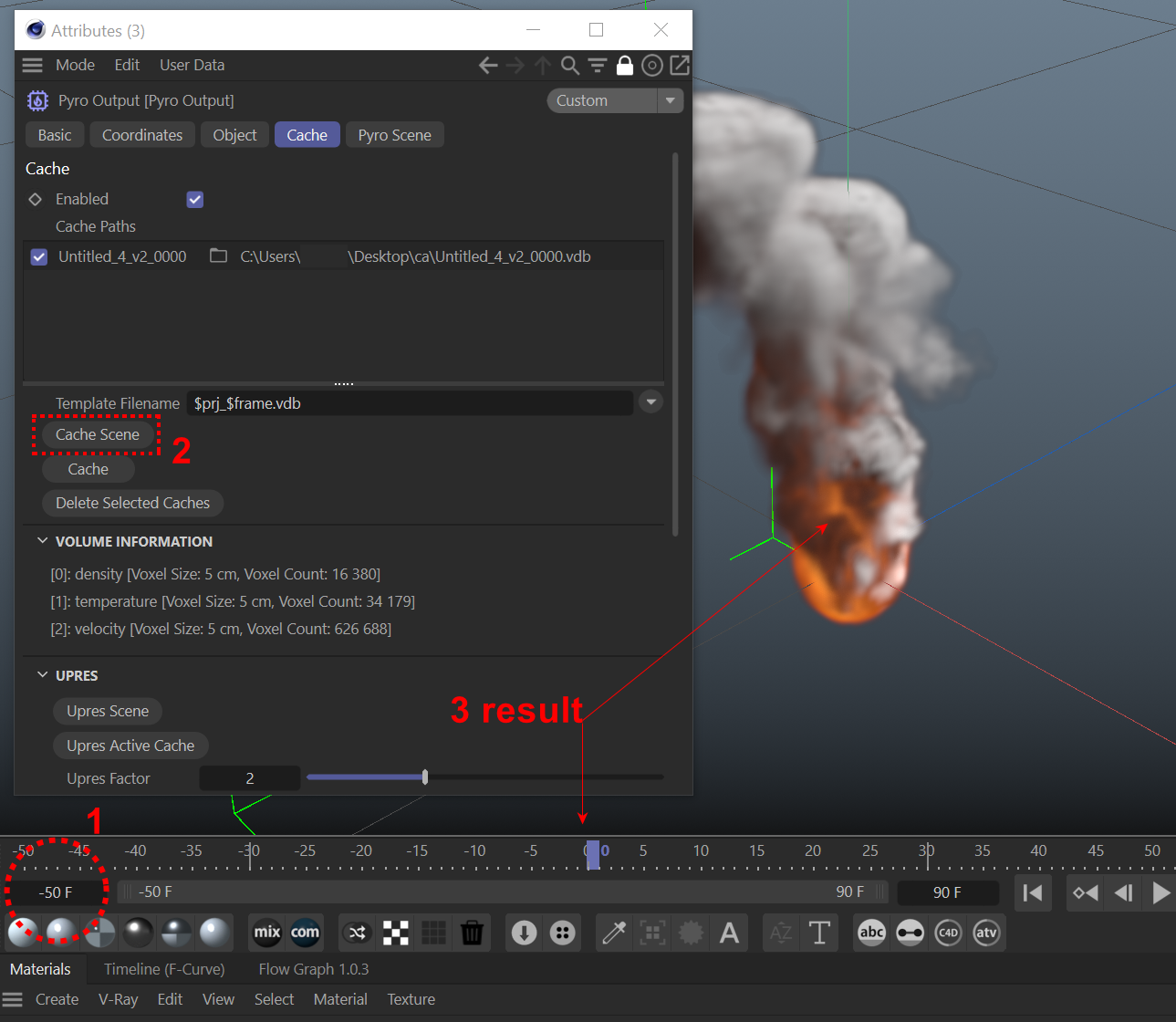1176x1022 pixels.
Task: Toggle the Untitled_4_v2_0000 cache path checkbox
Action: (x=39, y=256)
